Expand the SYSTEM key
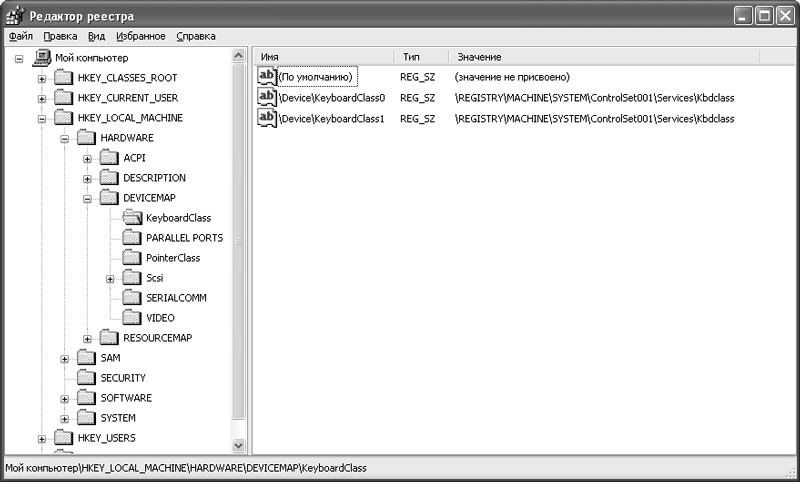Viewport: 800px width, 482px height. (x=65, y=419)
